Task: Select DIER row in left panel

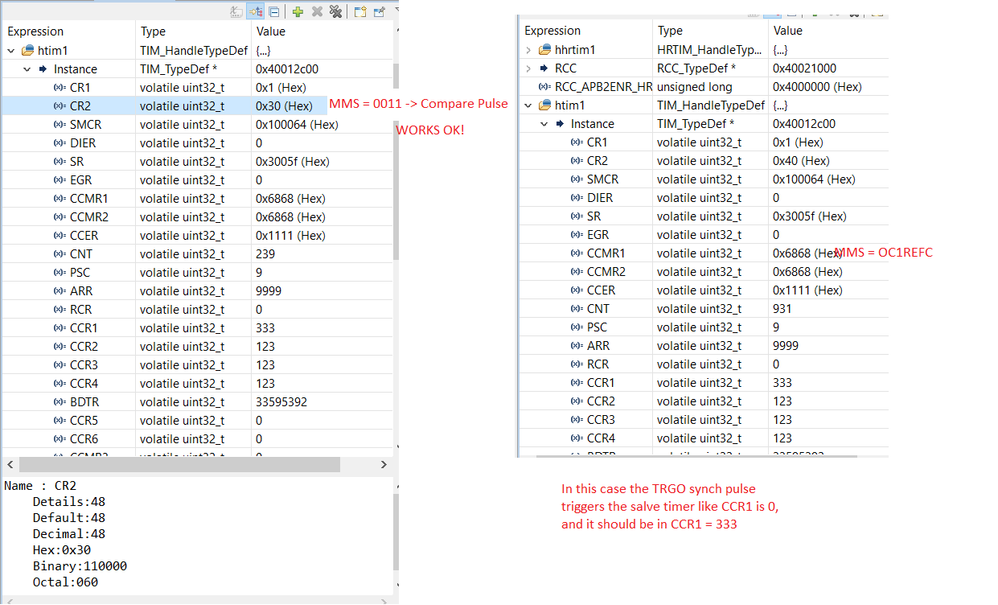Action: 197,143
